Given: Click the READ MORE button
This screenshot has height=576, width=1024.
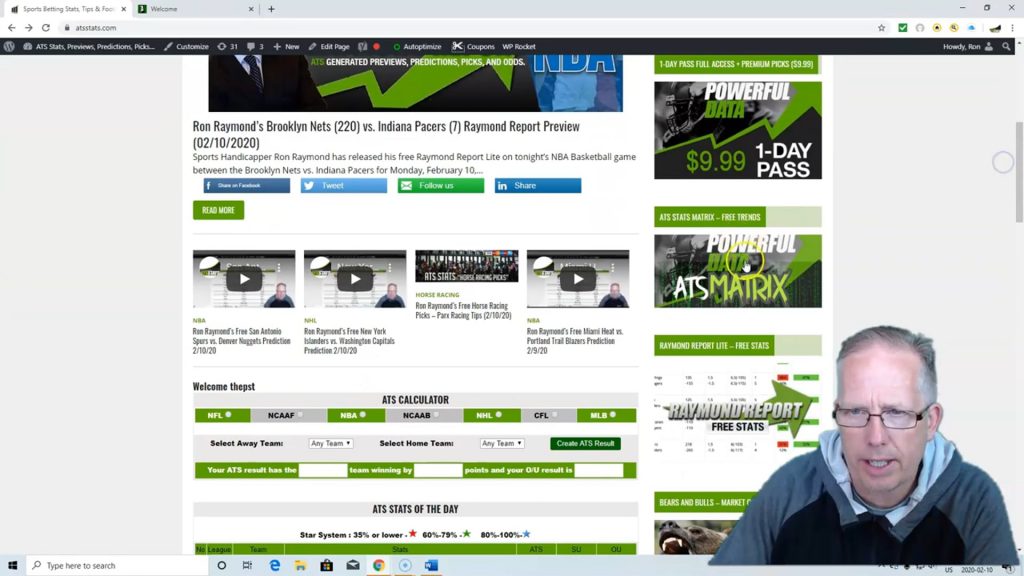Looking at the screenshot, I should click(x=218, y=210).
